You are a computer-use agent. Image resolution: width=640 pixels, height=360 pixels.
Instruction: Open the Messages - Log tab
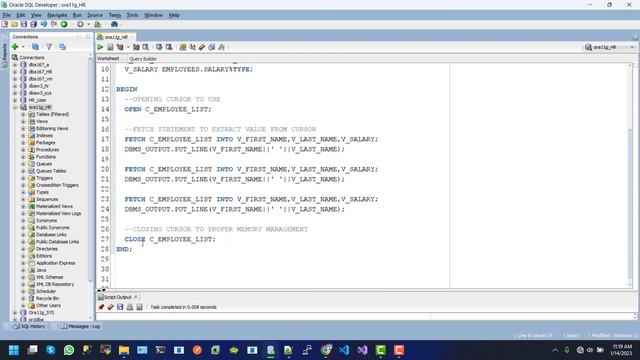click(x=81, y=327)
